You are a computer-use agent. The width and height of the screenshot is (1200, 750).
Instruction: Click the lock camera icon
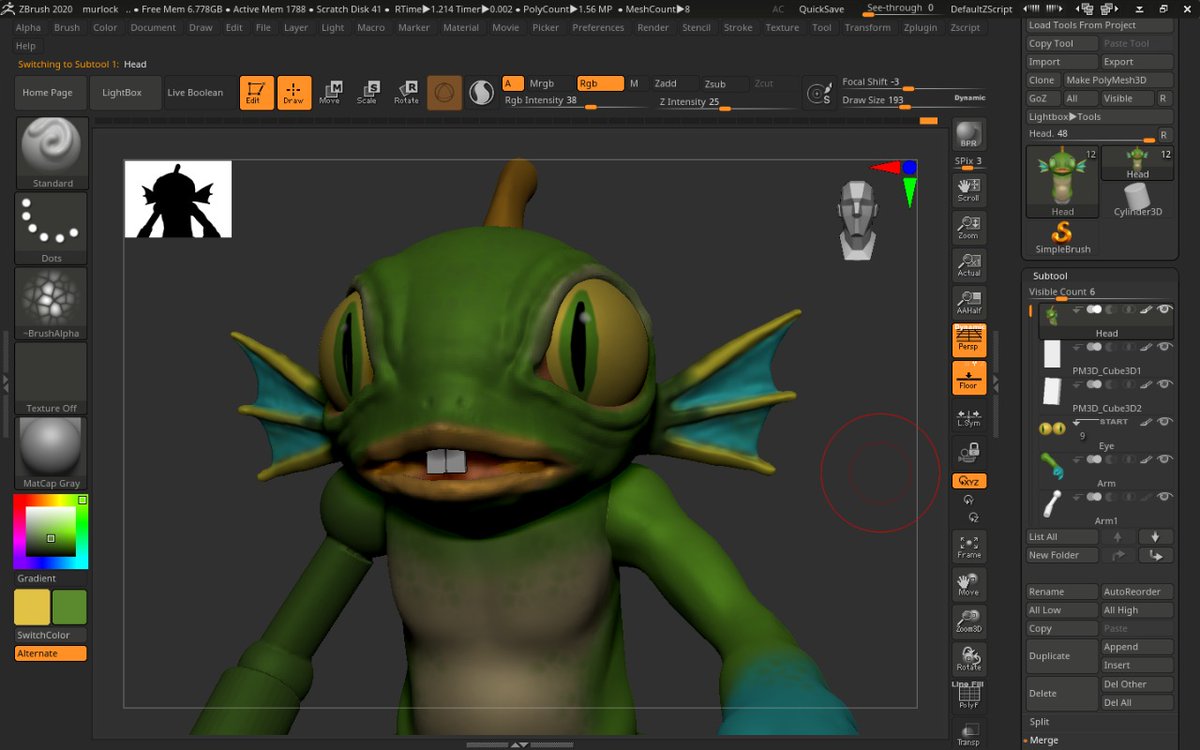968,455
